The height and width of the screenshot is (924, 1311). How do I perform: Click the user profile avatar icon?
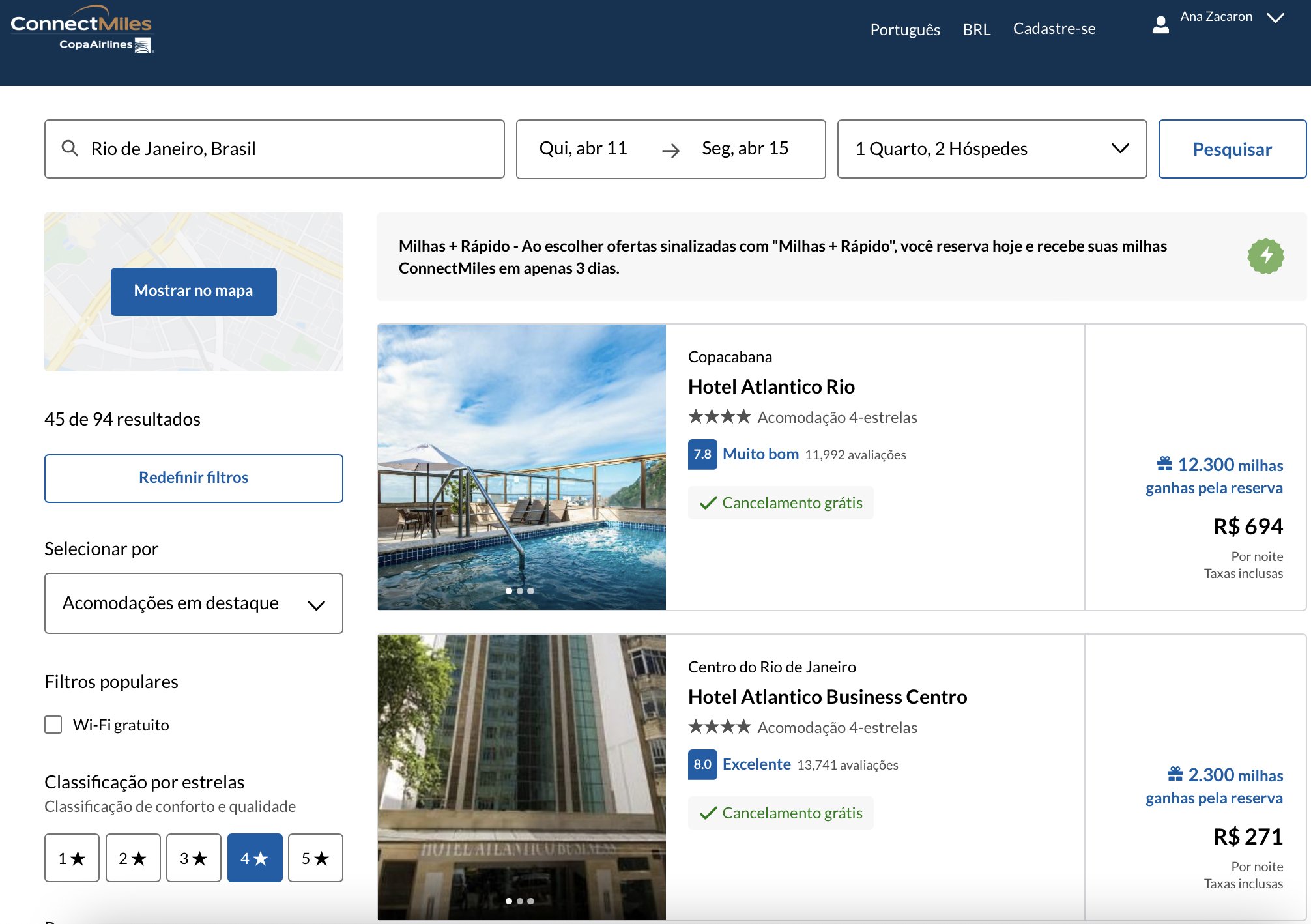pos(1160,25)
